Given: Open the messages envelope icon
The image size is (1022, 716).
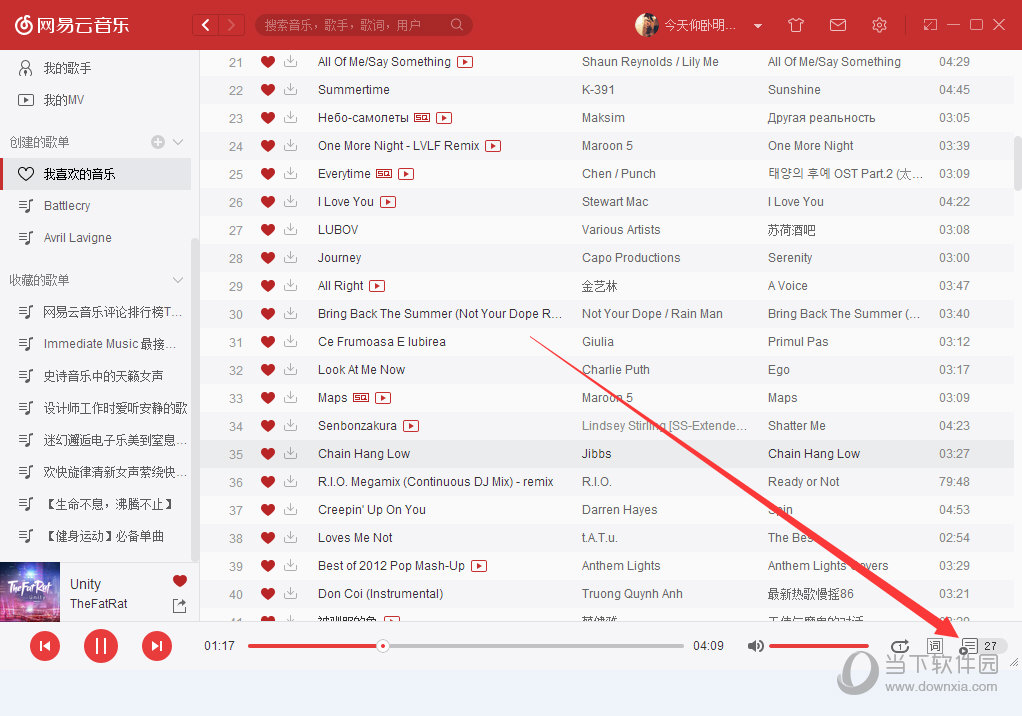Looking at the screenshot, I should tap(838, 25).
